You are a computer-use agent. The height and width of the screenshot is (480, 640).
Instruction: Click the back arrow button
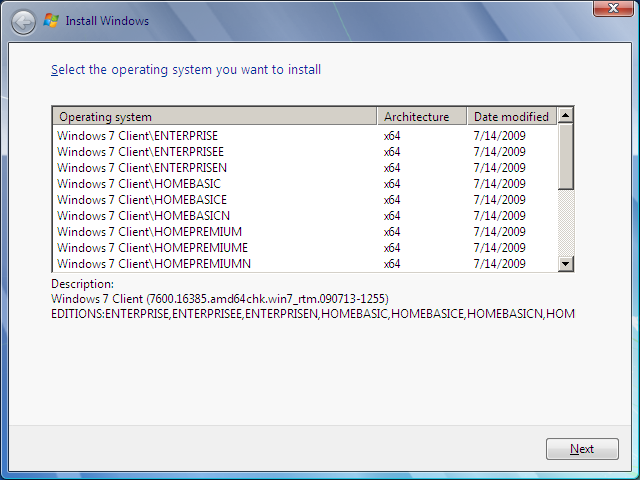pyautogui.click(x=23, y=22)
